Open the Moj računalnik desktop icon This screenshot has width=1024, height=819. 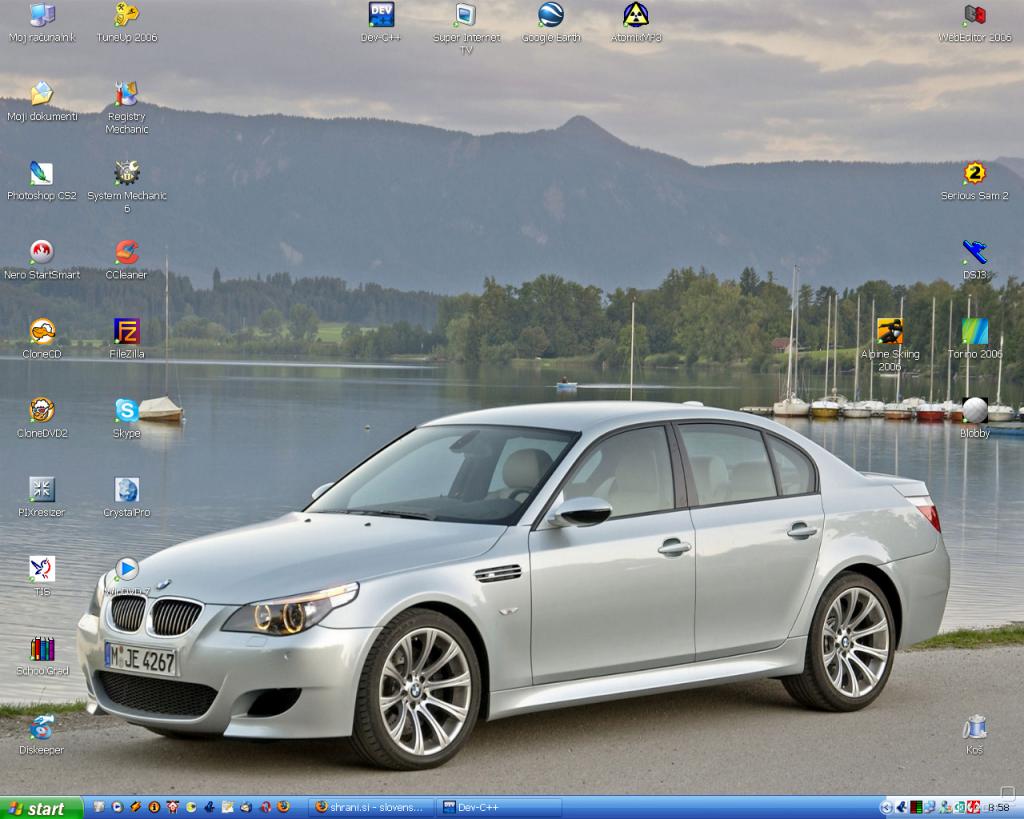(42, 23)
